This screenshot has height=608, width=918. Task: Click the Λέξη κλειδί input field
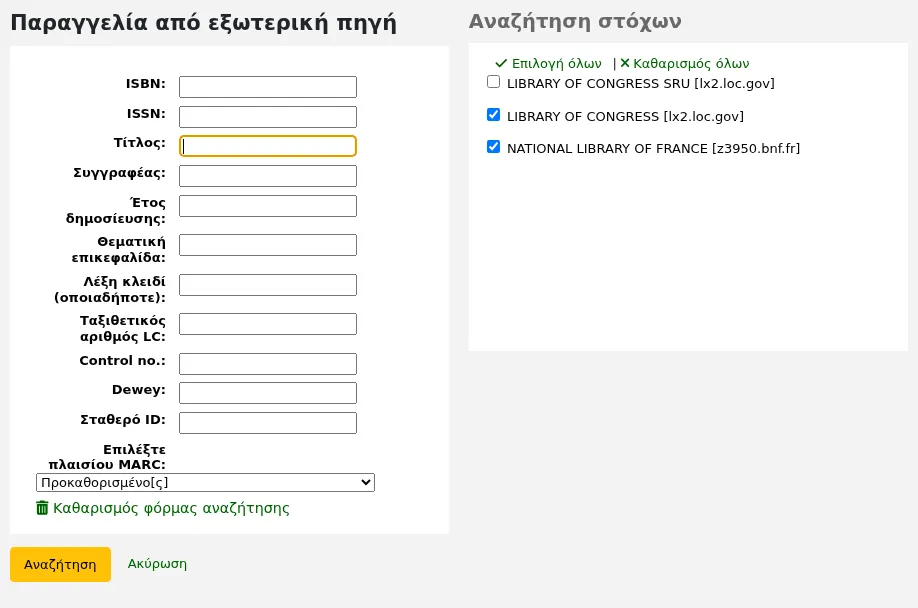[268, 285]
